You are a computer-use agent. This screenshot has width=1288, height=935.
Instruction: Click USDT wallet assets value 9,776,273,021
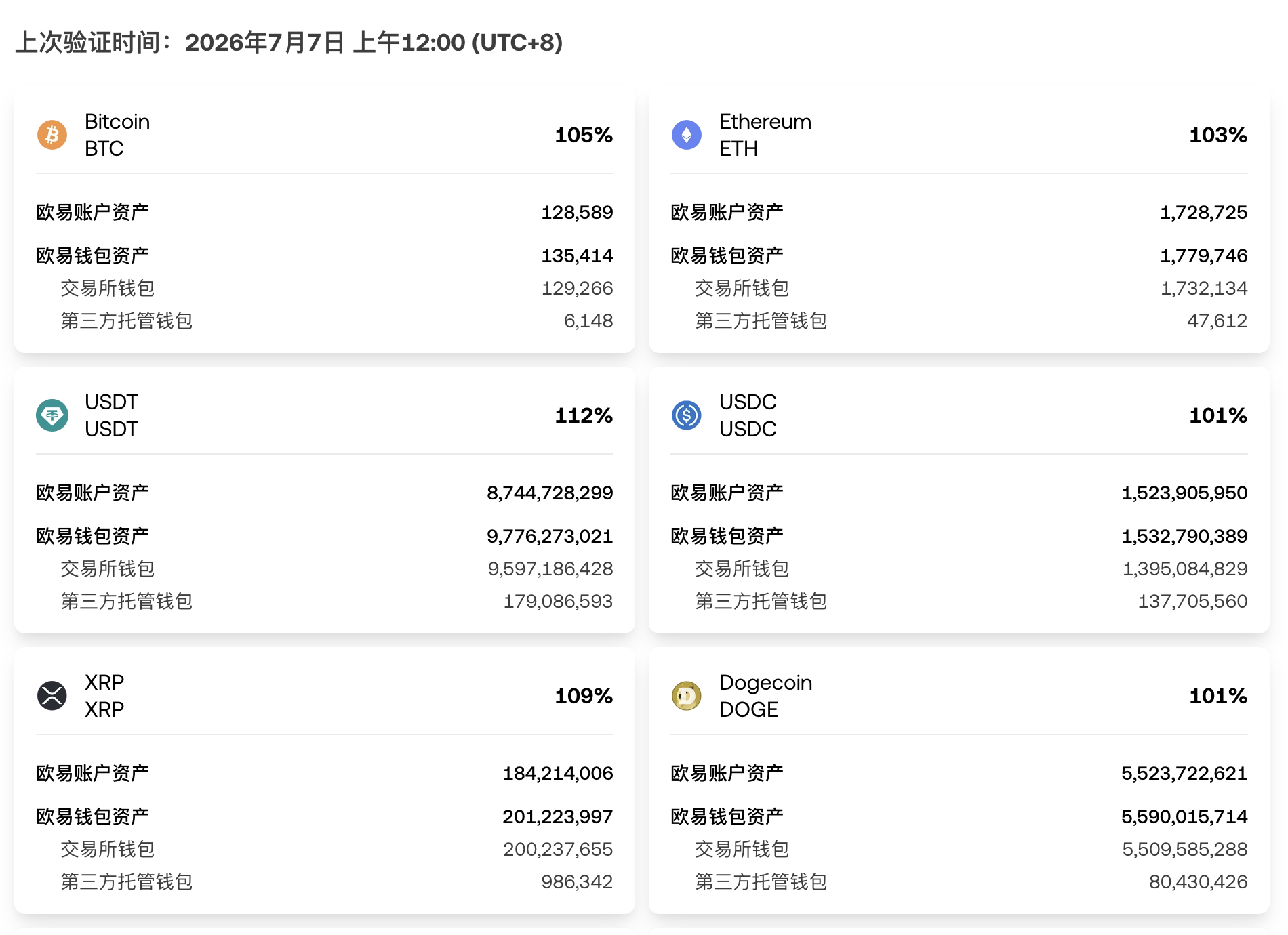click(x=550, y=537)
